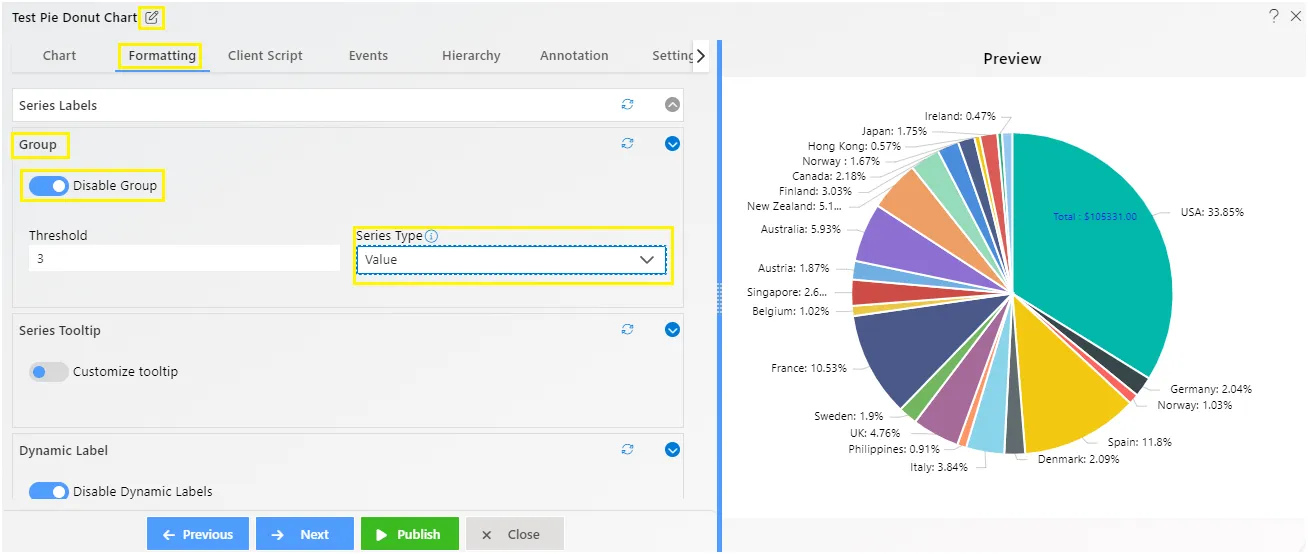Open the Hierarchy tab
Image resolution: width=1308 pixels, height=554 pixels.
[471, 56]
